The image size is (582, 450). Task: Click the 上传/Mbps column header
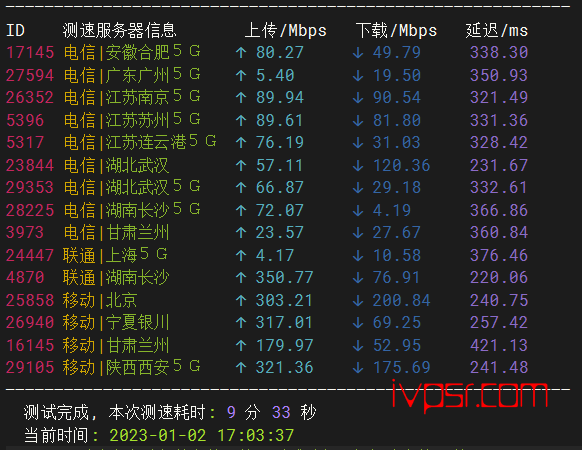tap(285, 30)
